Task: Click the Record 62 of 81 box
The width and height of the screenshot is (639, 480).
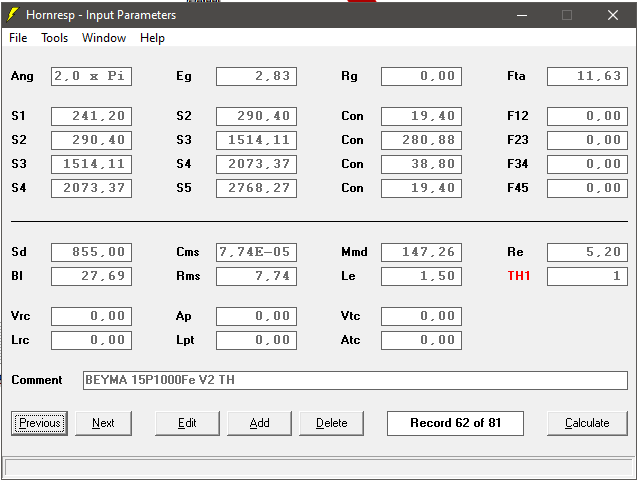Action: click(455, 423)
